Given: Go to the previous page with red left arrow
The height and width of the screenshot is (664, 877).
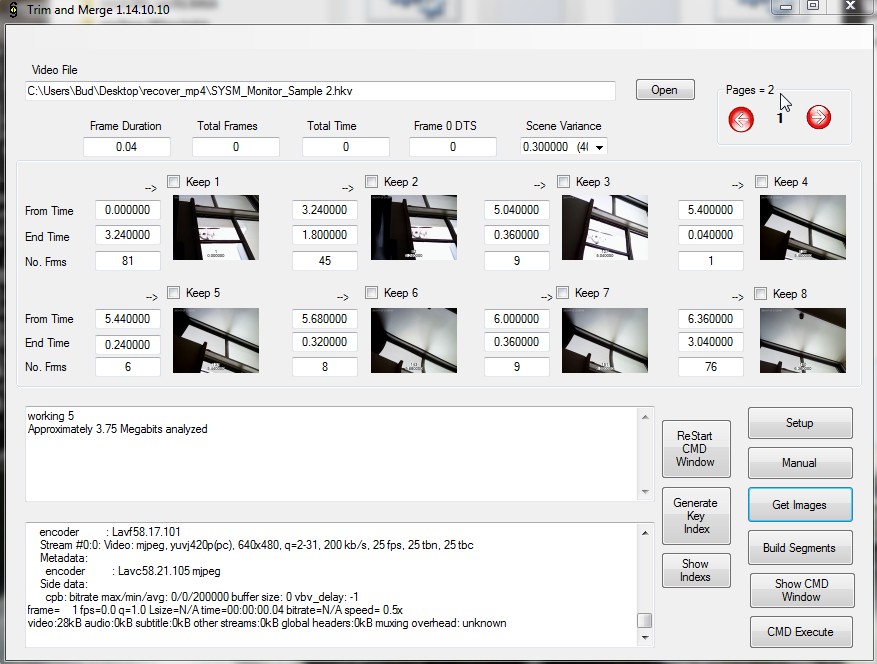Looking at the screenshot, I should point(741,119).
